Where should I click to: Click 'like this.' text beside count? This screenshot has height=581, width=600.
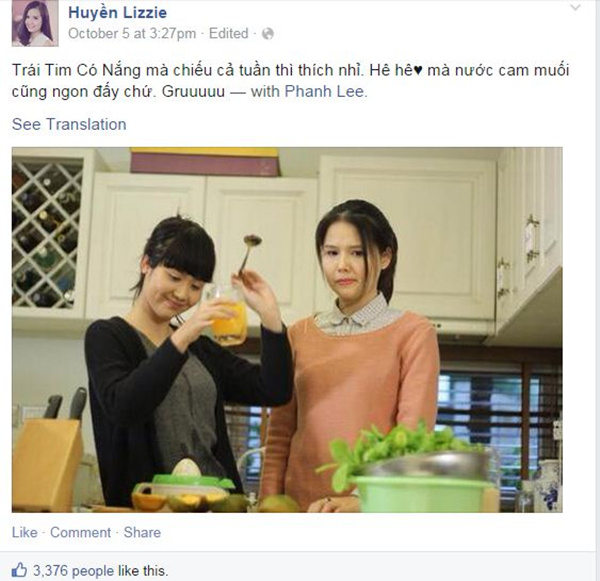point(143,571)
